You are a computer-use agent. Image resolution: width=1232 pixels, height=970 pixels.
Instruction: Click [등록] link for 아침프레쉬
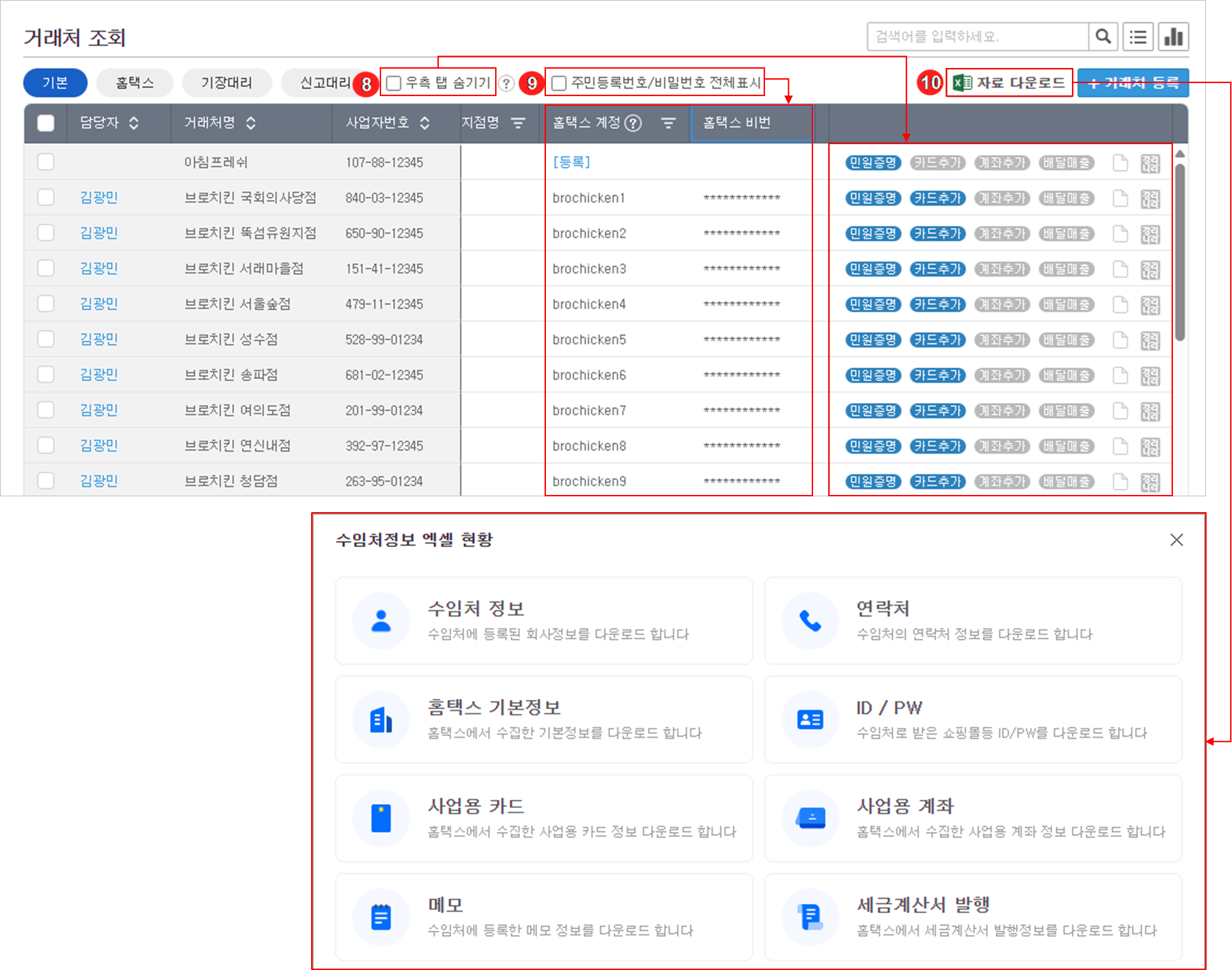pos(571,162)
